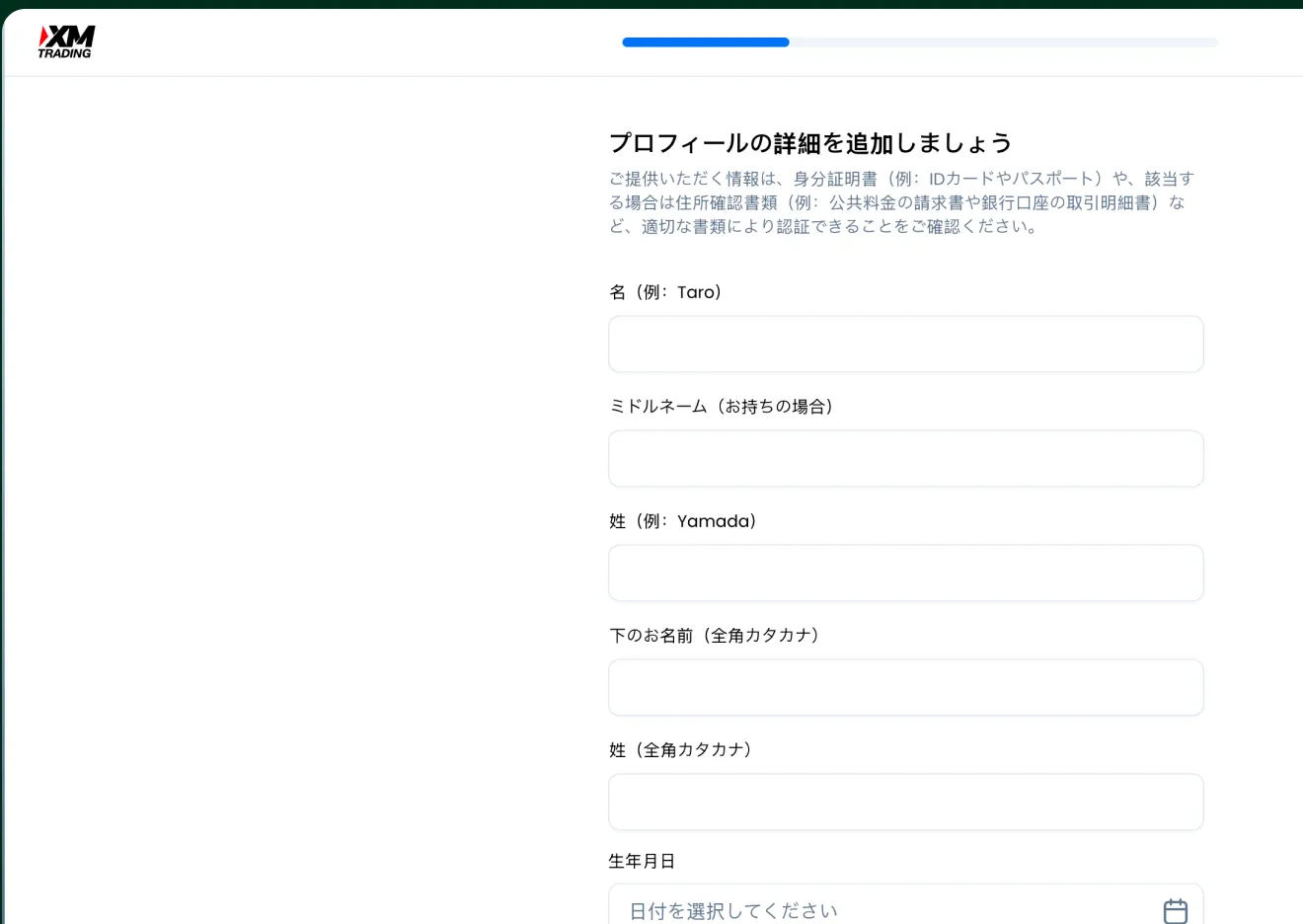The height and width of the screenshot is (924, 1303).
Task: Click the 名(例:Taro) first name input
Action: (905, 344)
